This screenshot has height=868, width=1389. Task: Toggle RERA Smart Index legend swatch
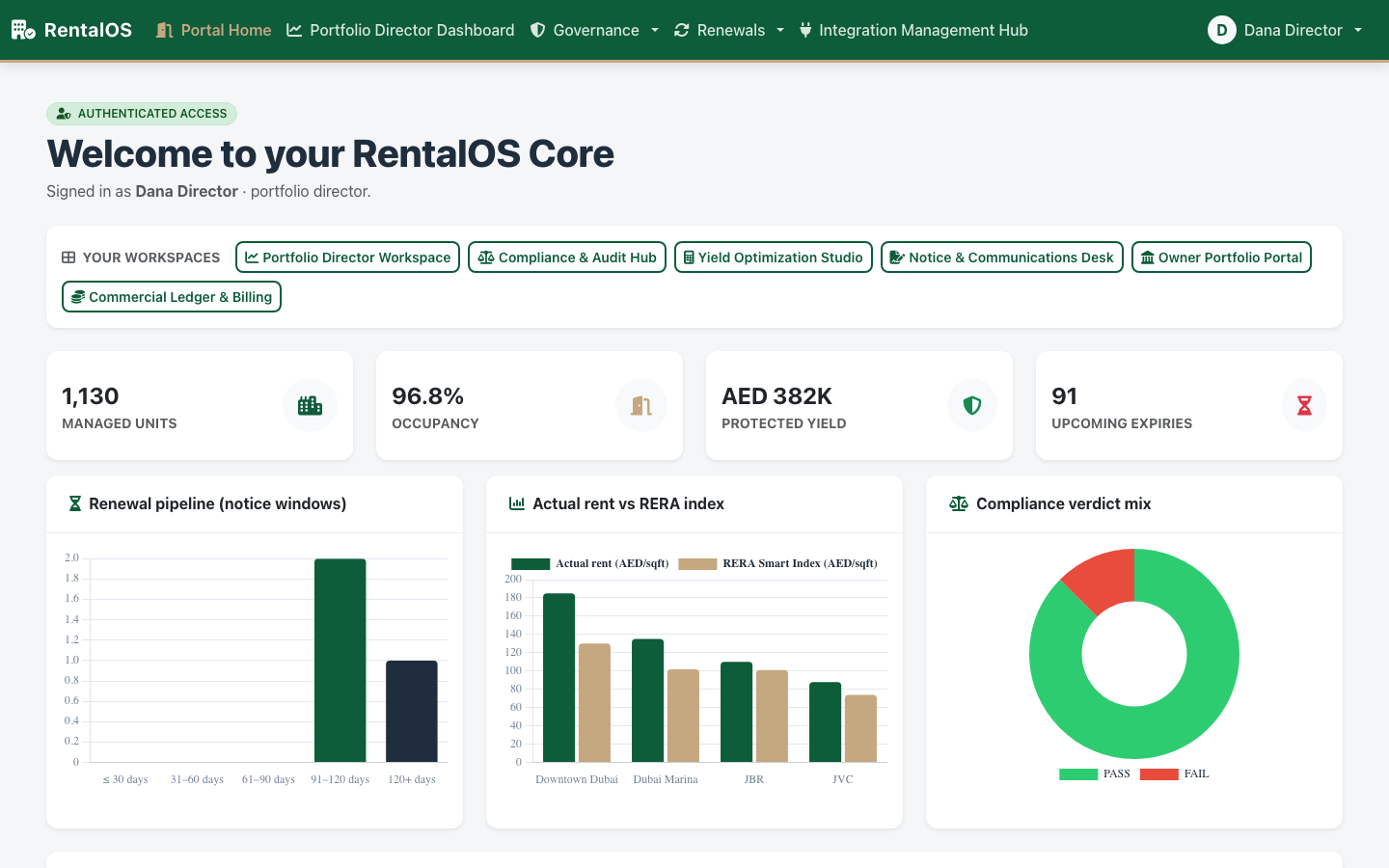697,564
